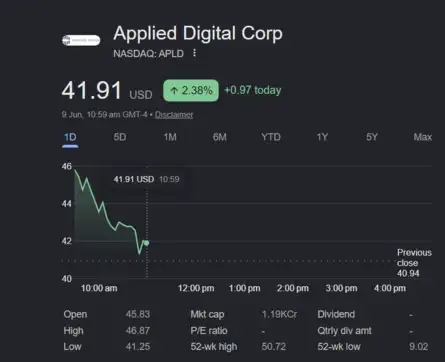Click the 41.91 USD 10:59 chart tooltip
The width and height of the screenshot is (445, 362).
147,179
